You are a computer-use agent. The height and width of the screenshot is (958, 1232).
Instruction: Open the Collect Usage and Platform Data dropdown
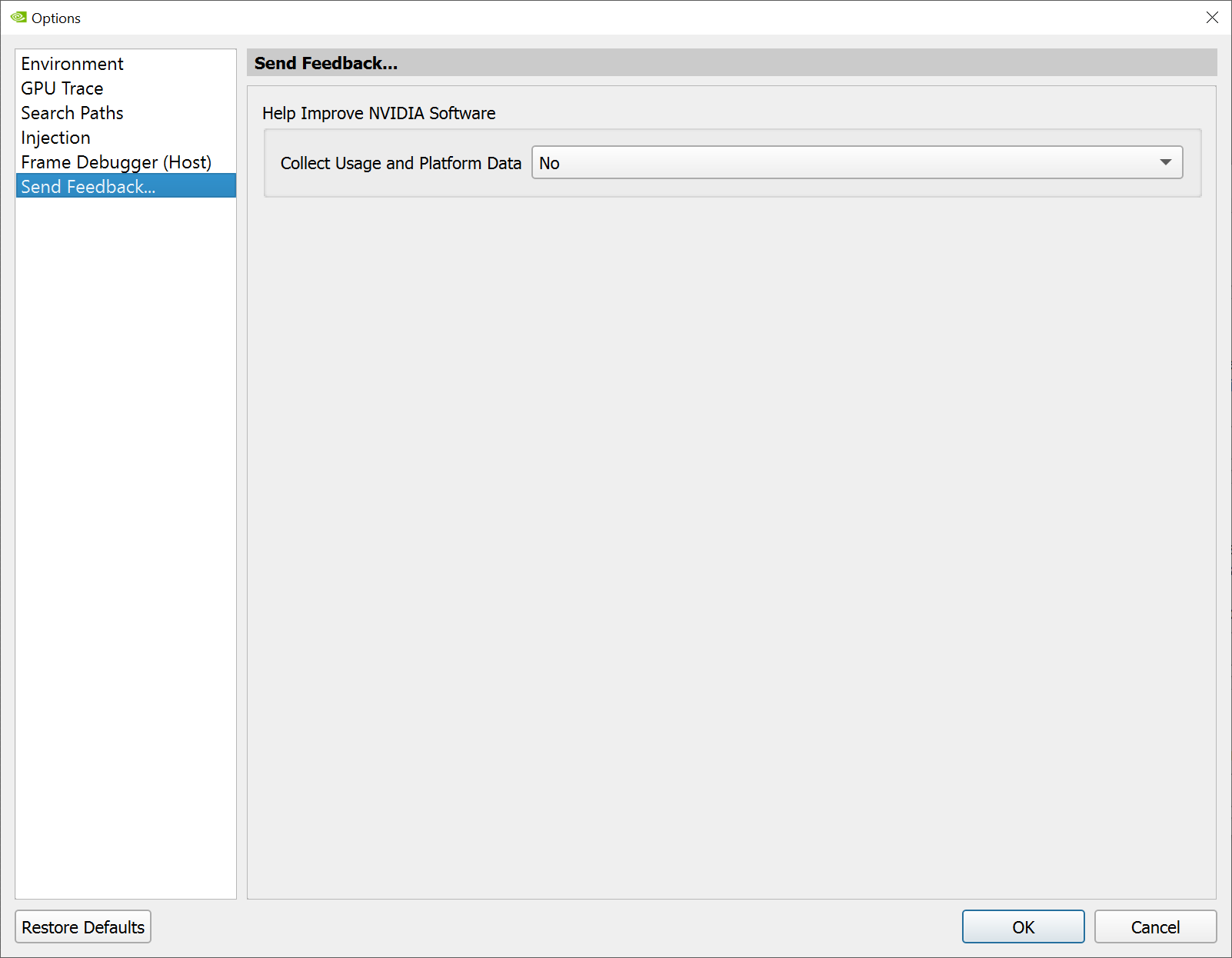[856, 162]
